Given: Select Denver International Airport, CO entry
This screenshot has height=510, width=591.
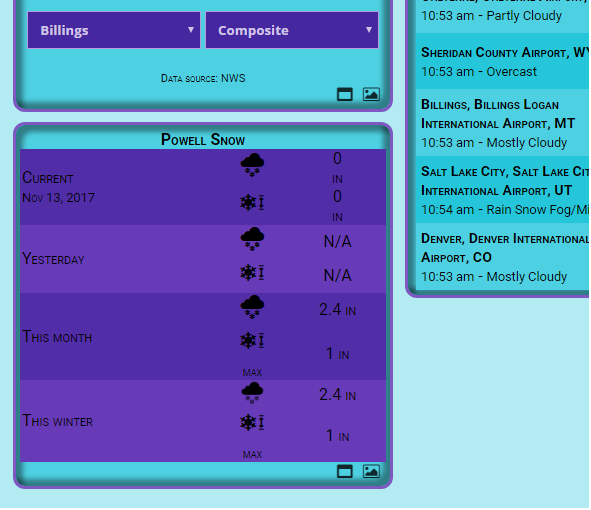Looking at the screenshot, I should tap(502, 257).
